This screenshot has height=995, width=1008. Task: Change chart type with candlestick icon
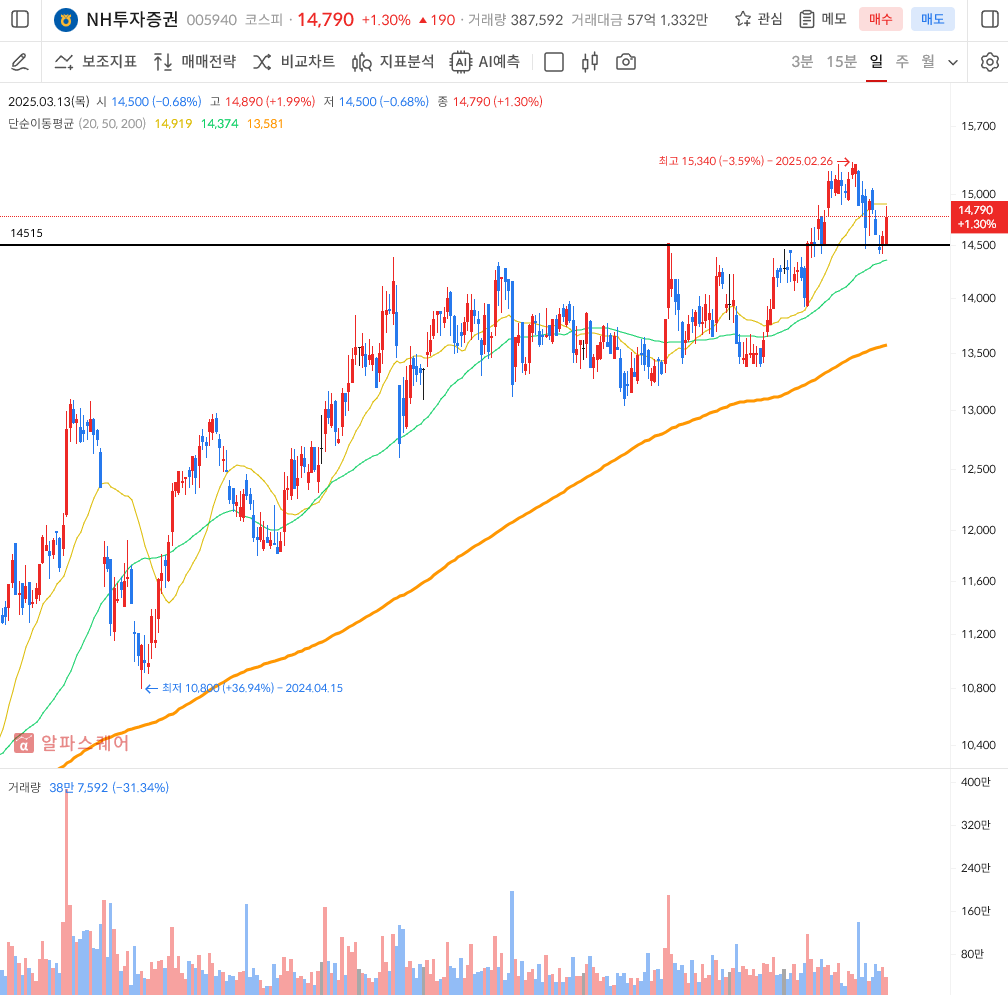point(590,62)
